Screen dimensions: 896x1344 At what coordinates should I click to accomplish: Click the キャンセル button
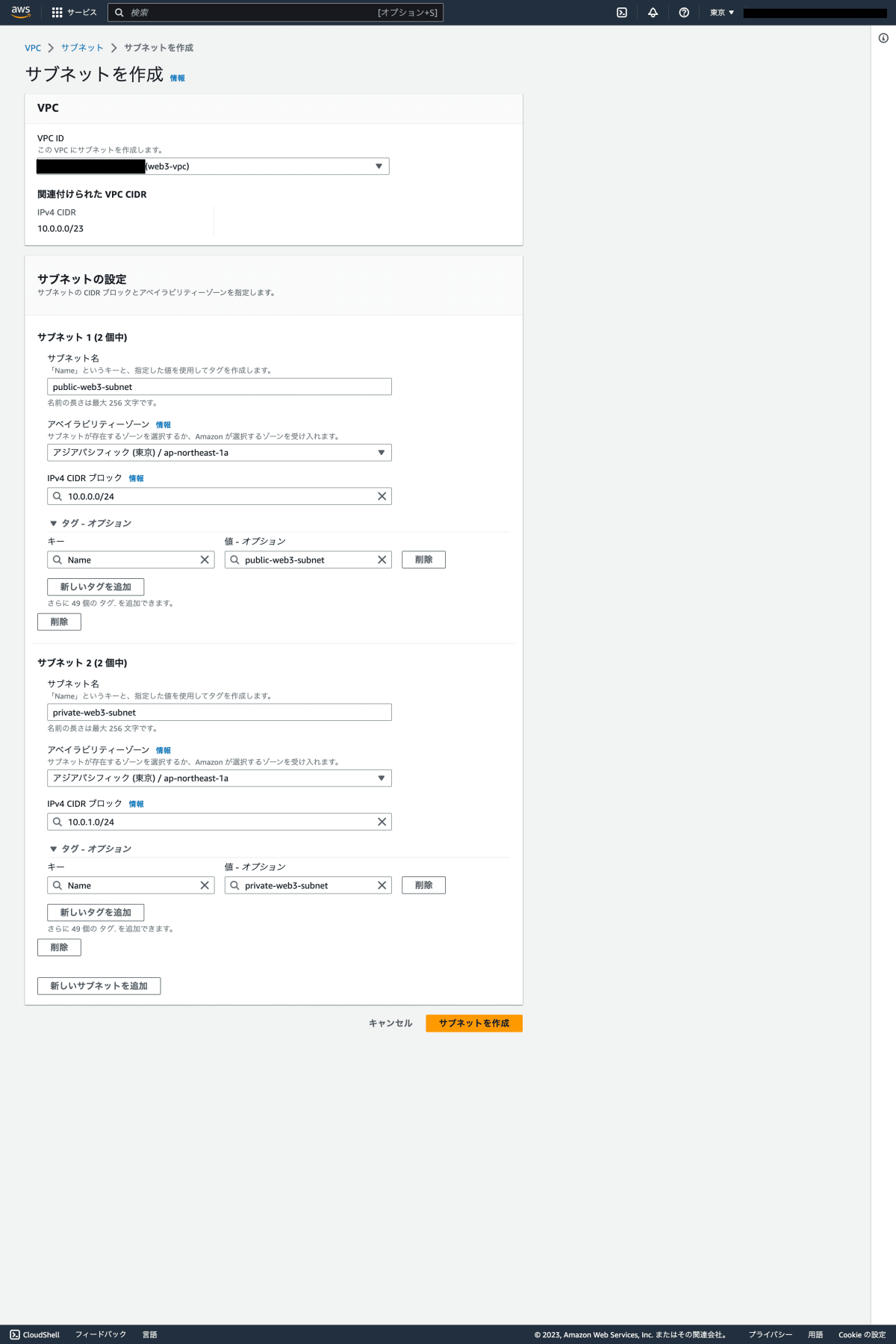coord(390,1024)
